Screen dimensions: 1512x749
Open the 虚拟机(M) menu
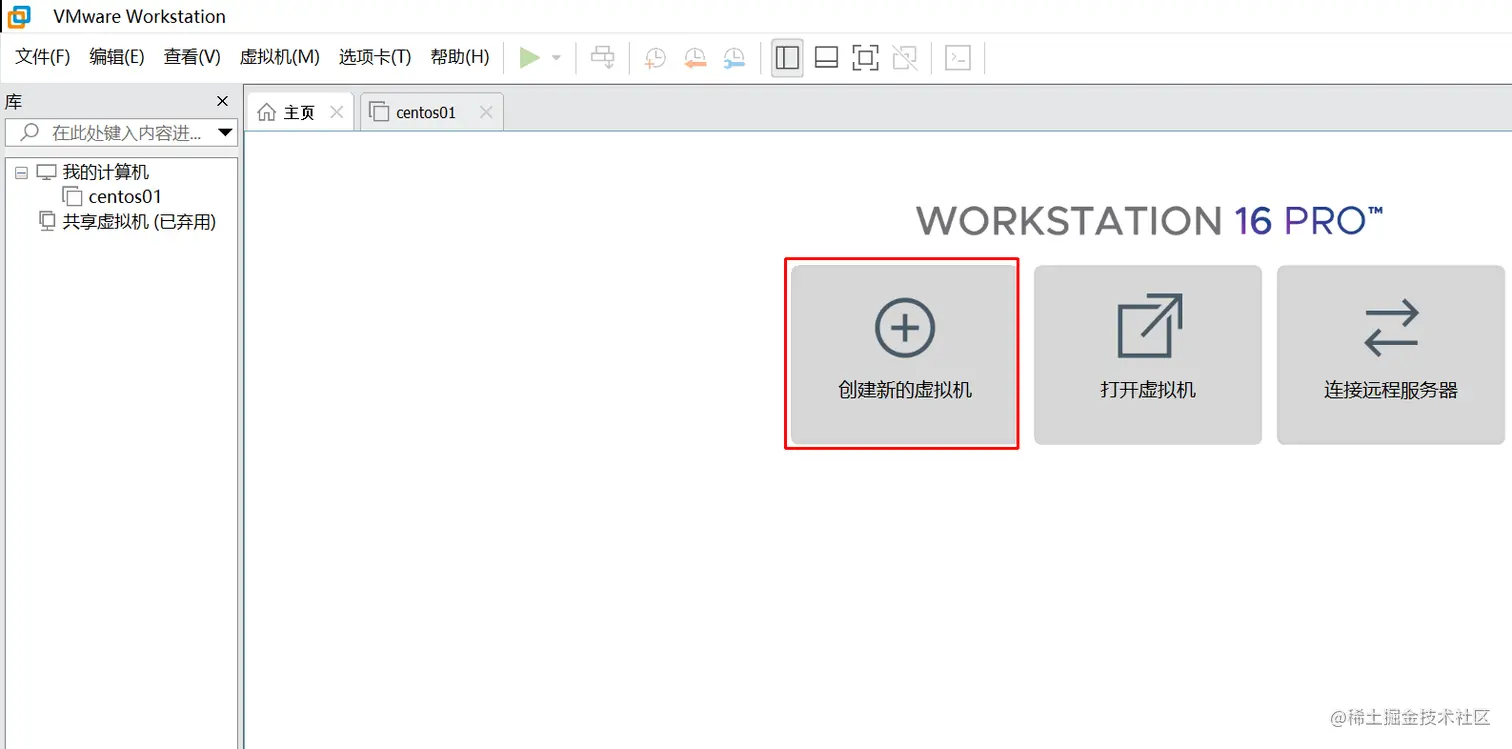(280, 57)
